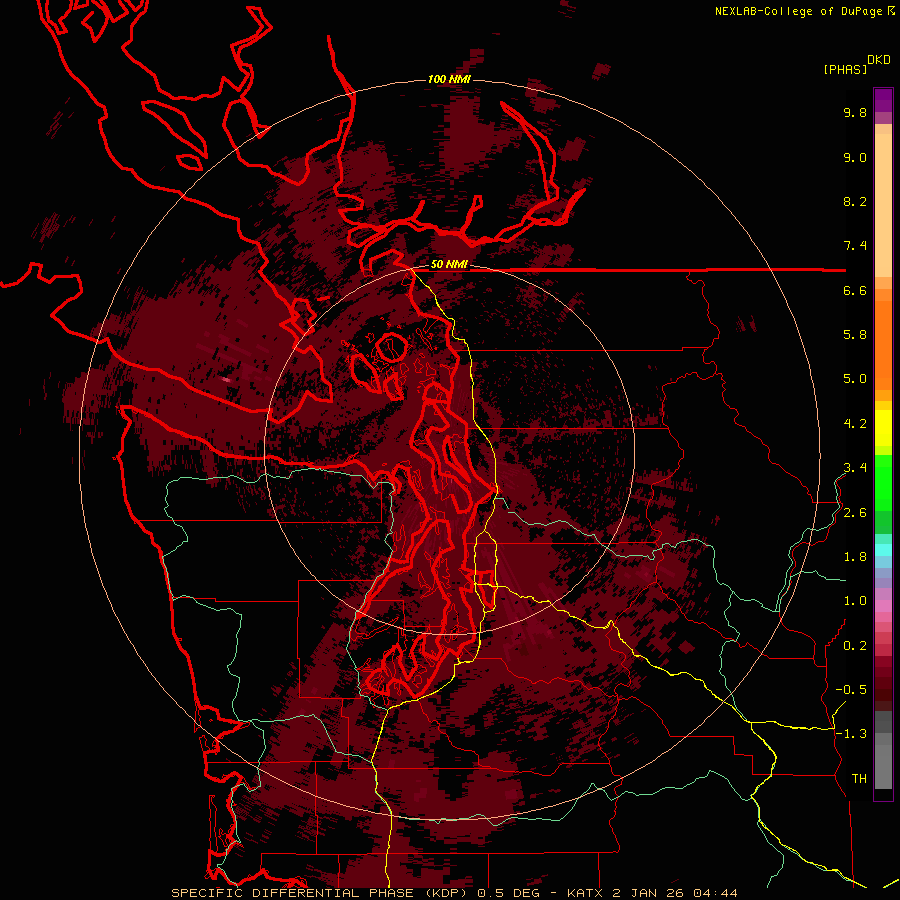Click the DKD label above the color scale
The image size is (900, 900).
pyautogui.click(x=879, y=59)
